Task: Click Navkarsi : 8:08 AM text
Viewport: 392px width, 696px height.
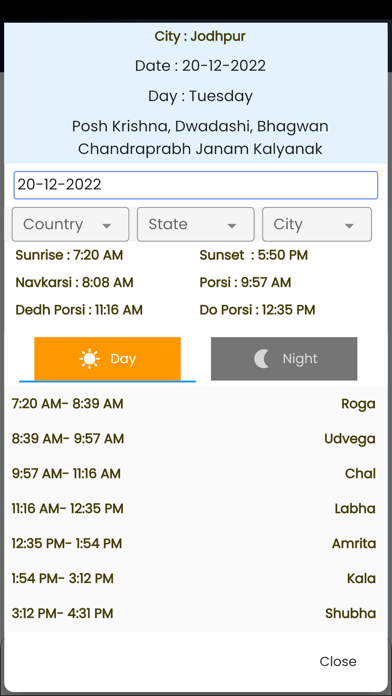Action: (75, 283)
